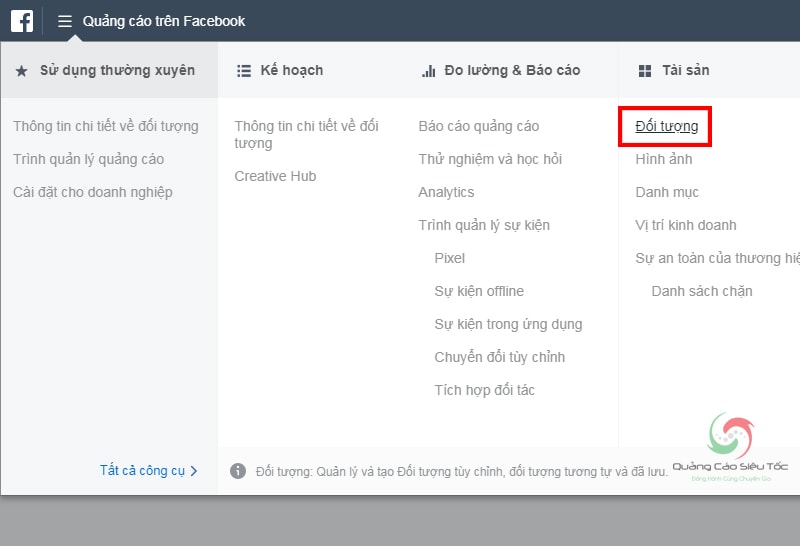The image size is (800, 546).
Task: Open Danh mục under Tài sản
Action: (x=667, y=192)
